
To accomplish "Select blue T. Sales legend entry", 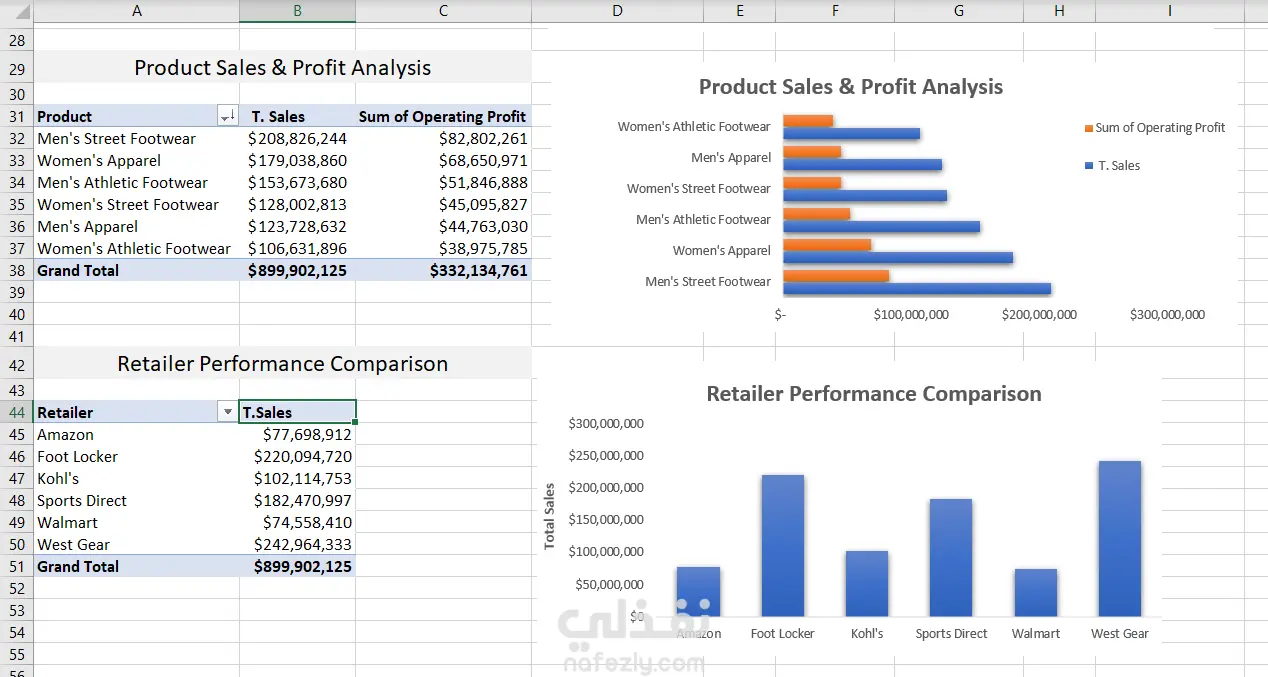I will 1112,166.
